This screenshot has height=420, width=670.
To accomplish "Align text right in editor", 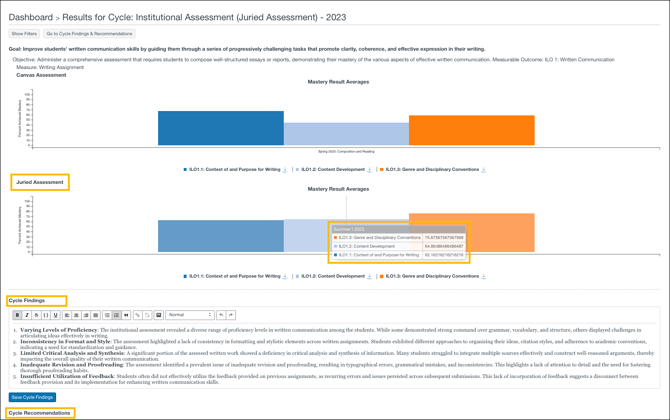I will [86, 315].
